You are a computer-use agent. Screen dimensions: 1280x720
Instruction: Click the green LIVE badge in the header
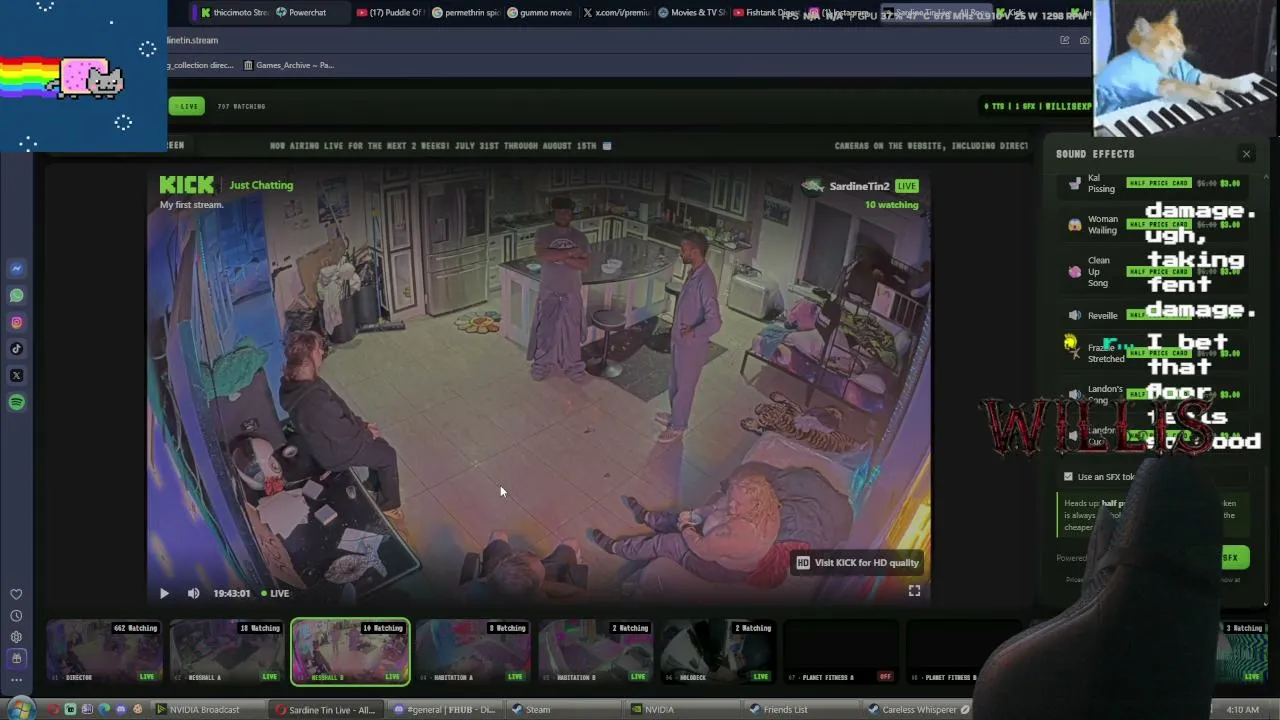tap(187, 106)
